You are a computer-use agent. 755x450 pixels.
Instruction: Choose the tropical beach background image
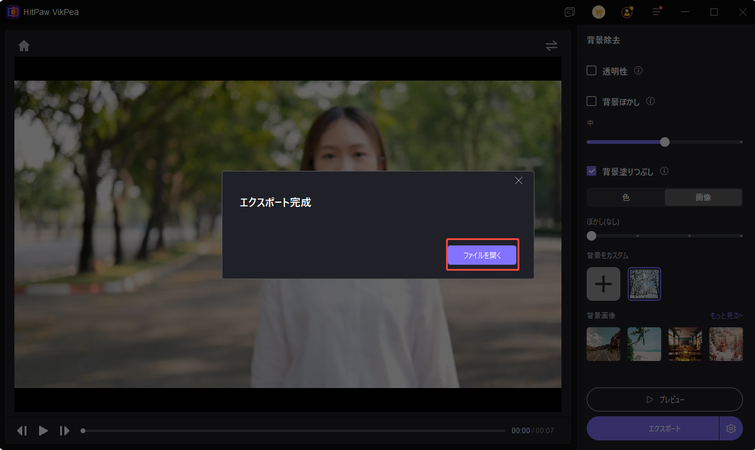pos(644,344)
